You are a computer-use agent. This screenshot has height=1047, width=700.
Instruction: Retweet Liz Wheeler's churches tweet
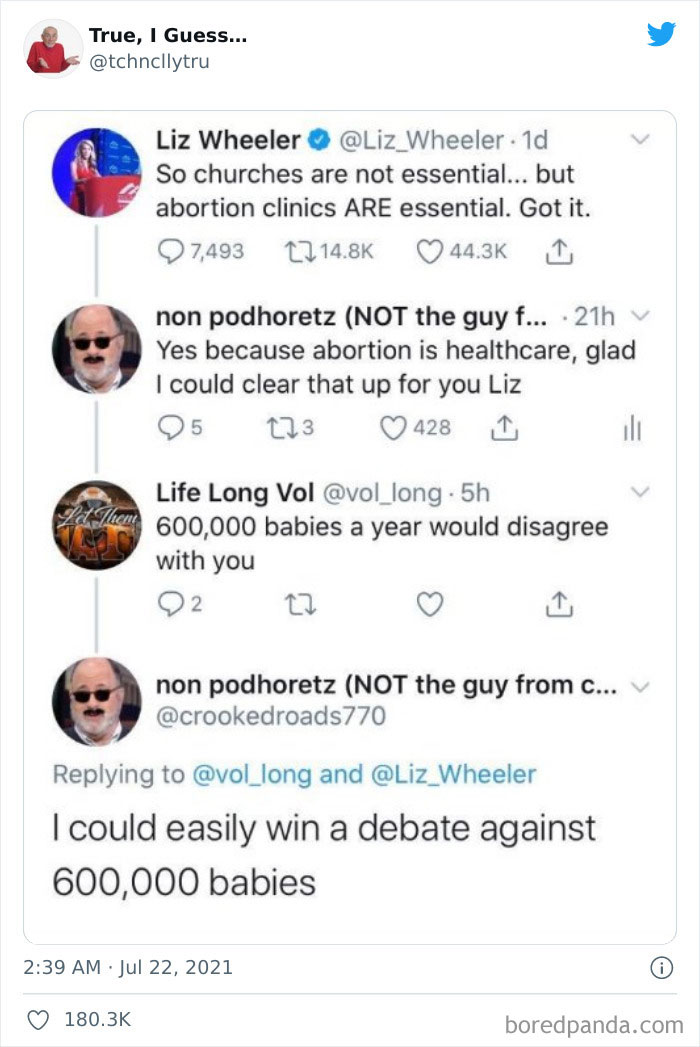[x=300, y=252]
